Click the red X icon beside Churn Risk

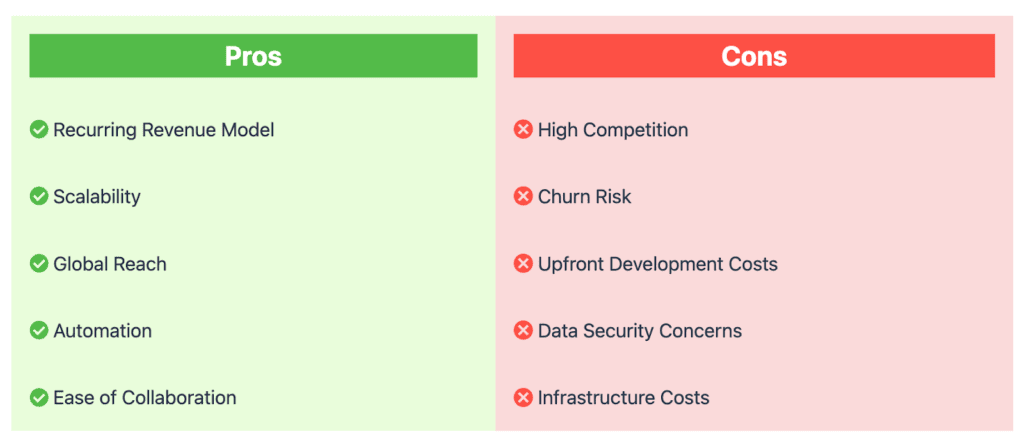523,196
